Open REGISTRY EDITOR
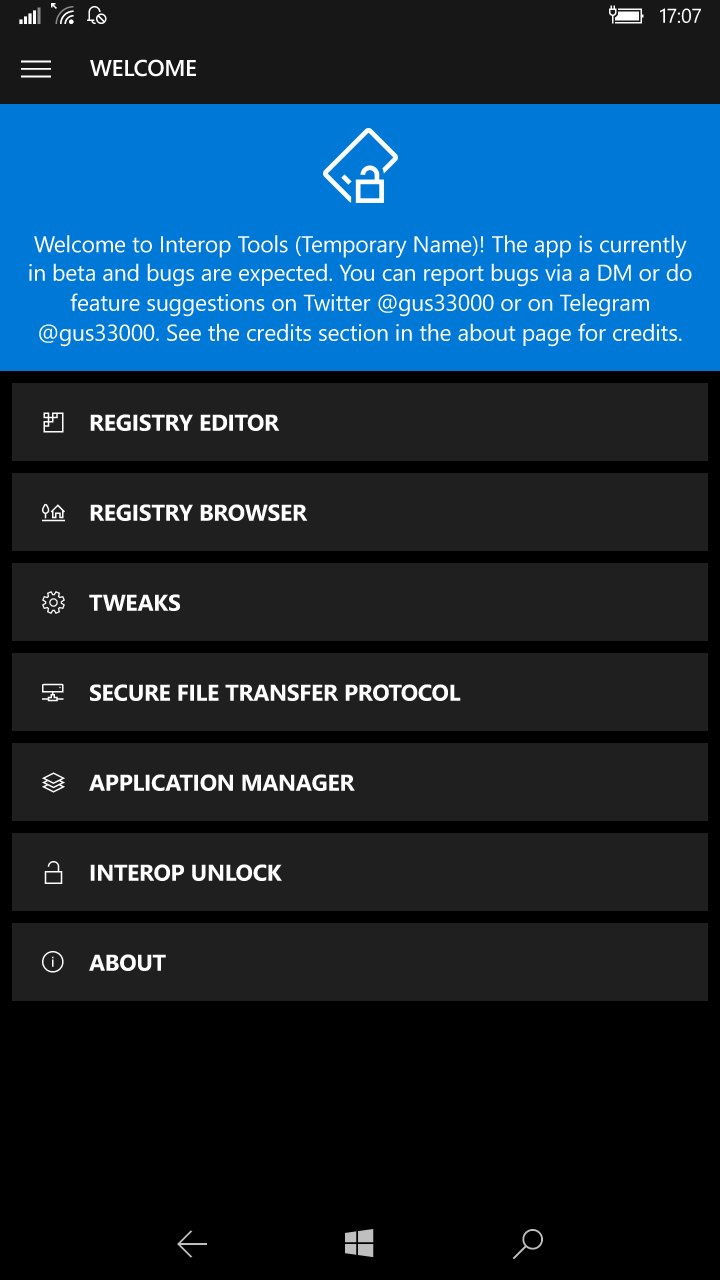720x1280 pixels. coord(360,422)
